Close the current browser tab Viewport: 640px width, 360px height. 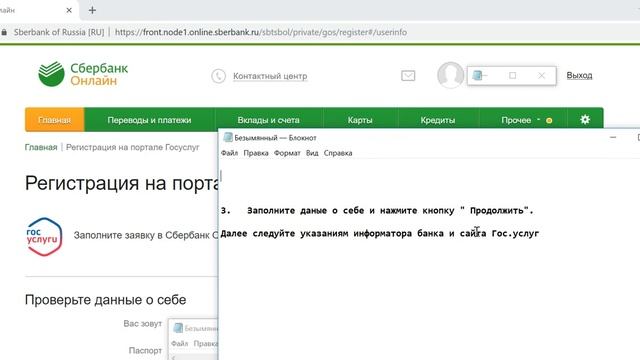pyautogui.click(x=69, y=10)
